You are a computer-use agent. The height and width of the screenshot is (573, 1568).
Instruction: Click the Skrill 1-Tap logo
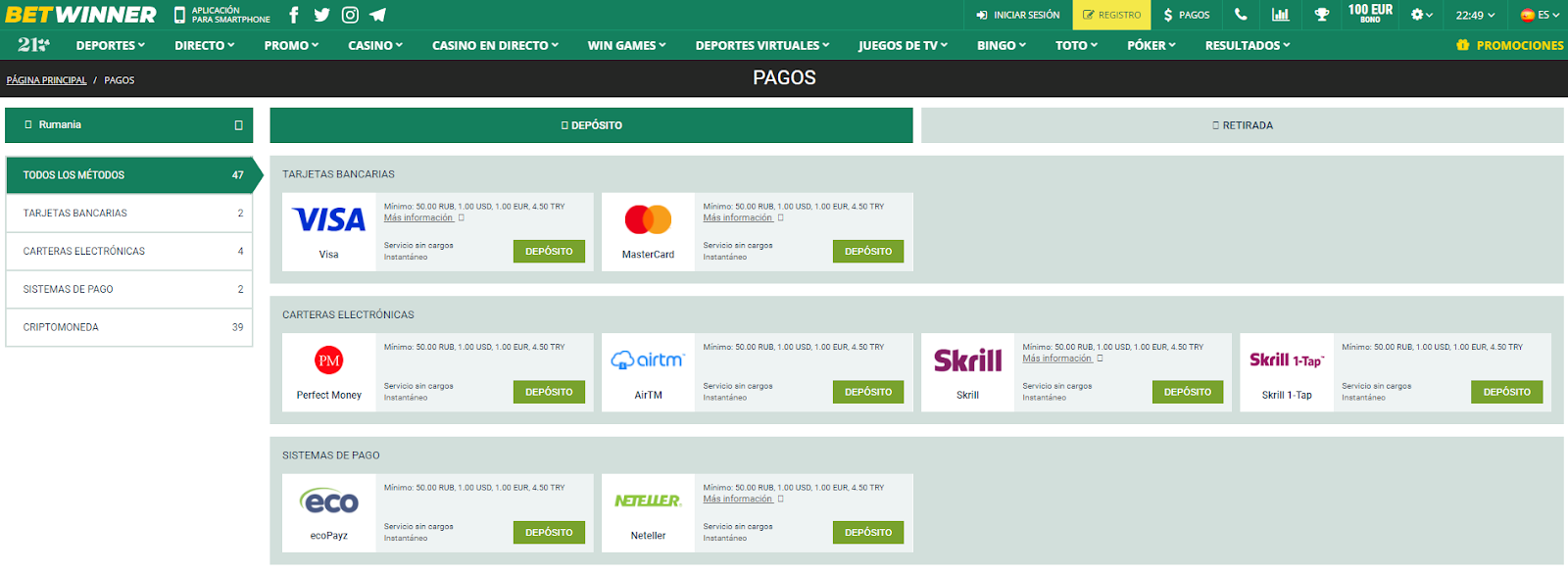[x=1287, y=360]
